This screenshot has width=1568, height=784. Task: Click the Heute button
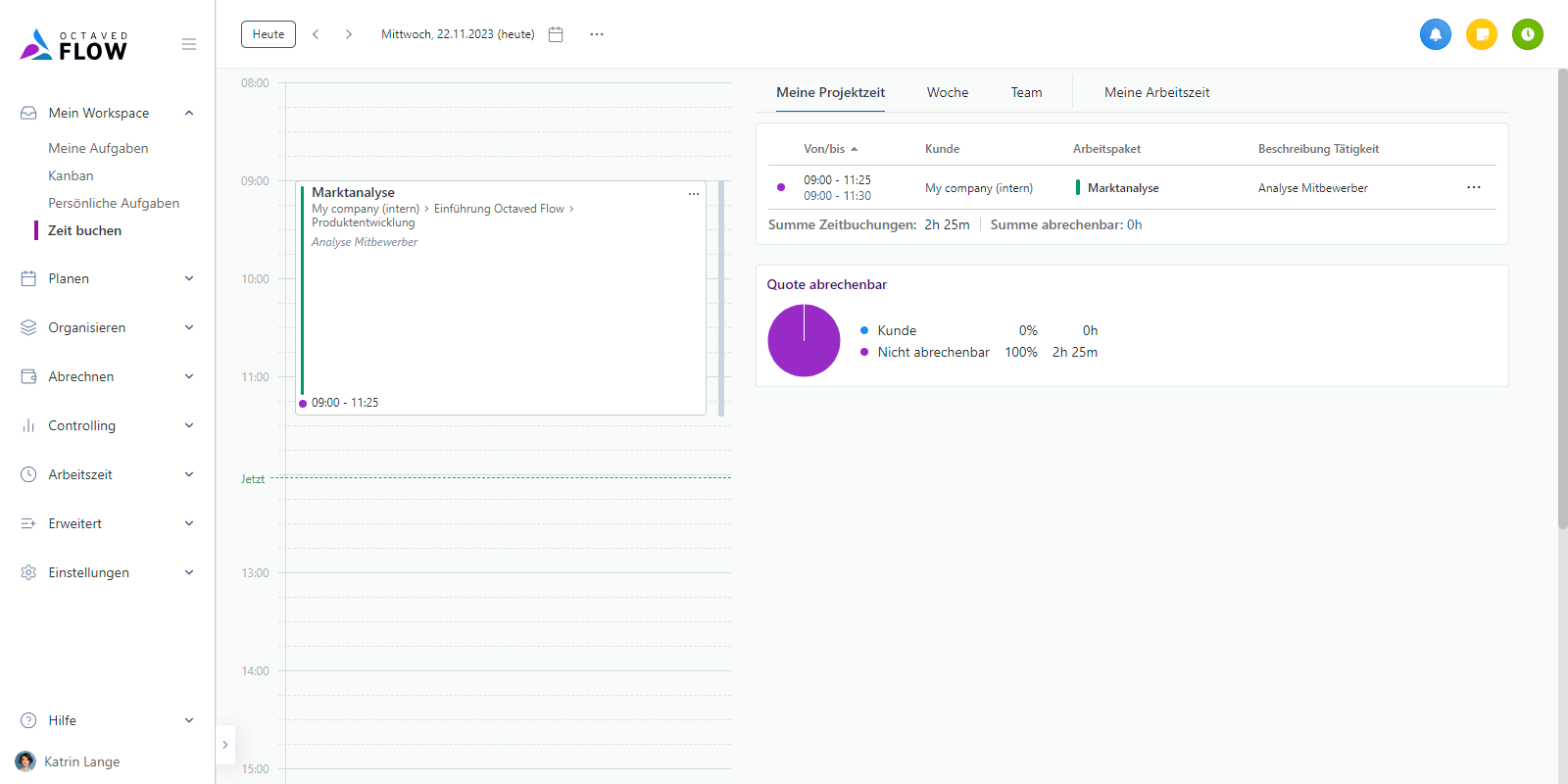269,34
